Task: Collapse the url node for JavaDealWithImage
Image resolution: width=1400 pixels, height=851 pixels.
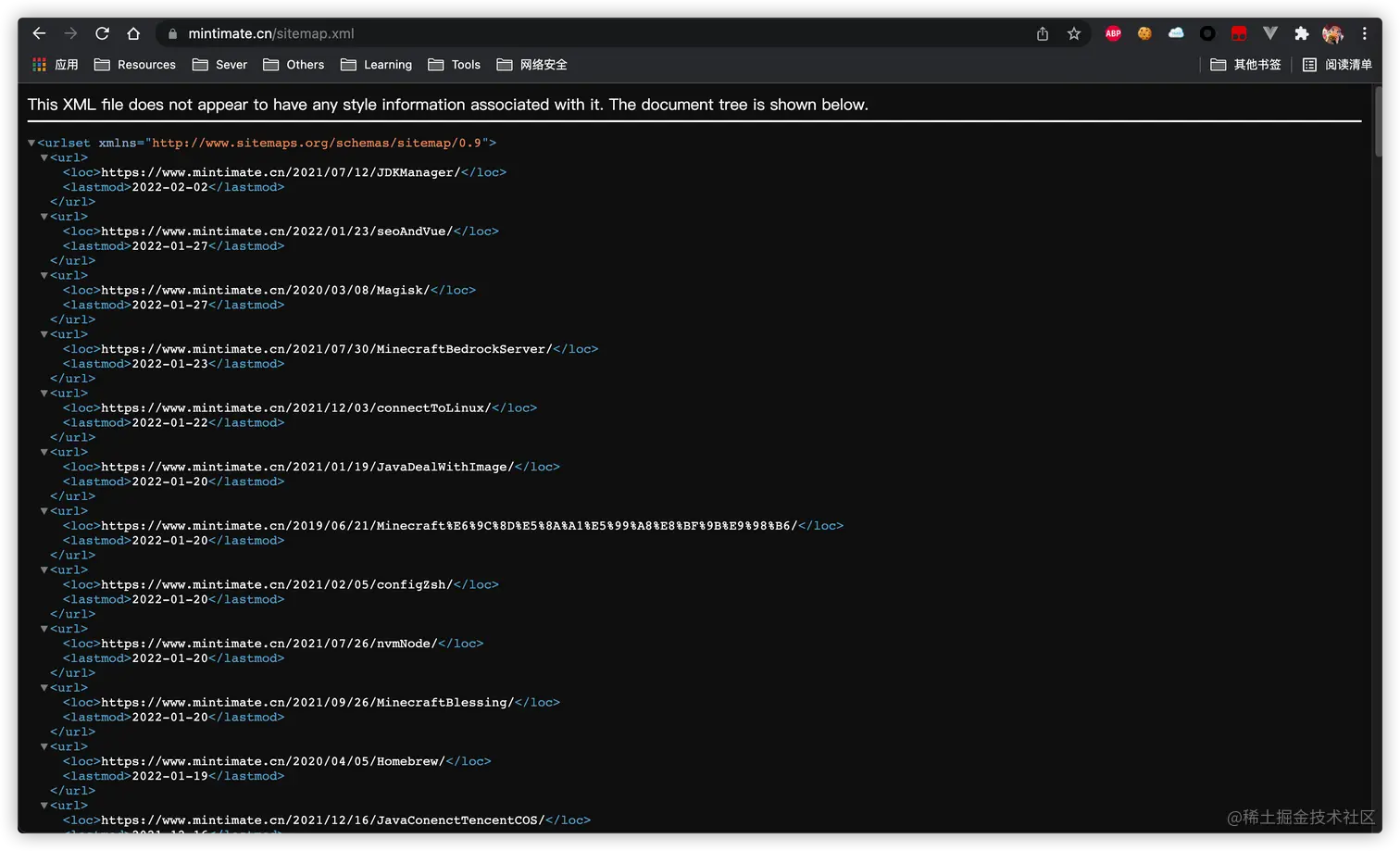Action: point(44,452)
